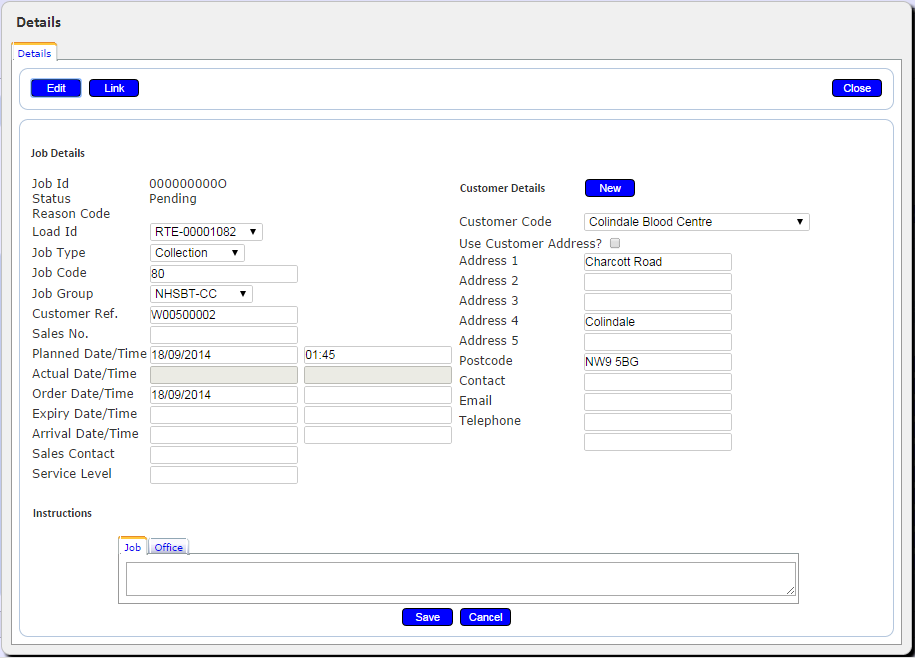915x658 pixels.
Task: Click the Pending status text
Action: click(x=173, y=199)
